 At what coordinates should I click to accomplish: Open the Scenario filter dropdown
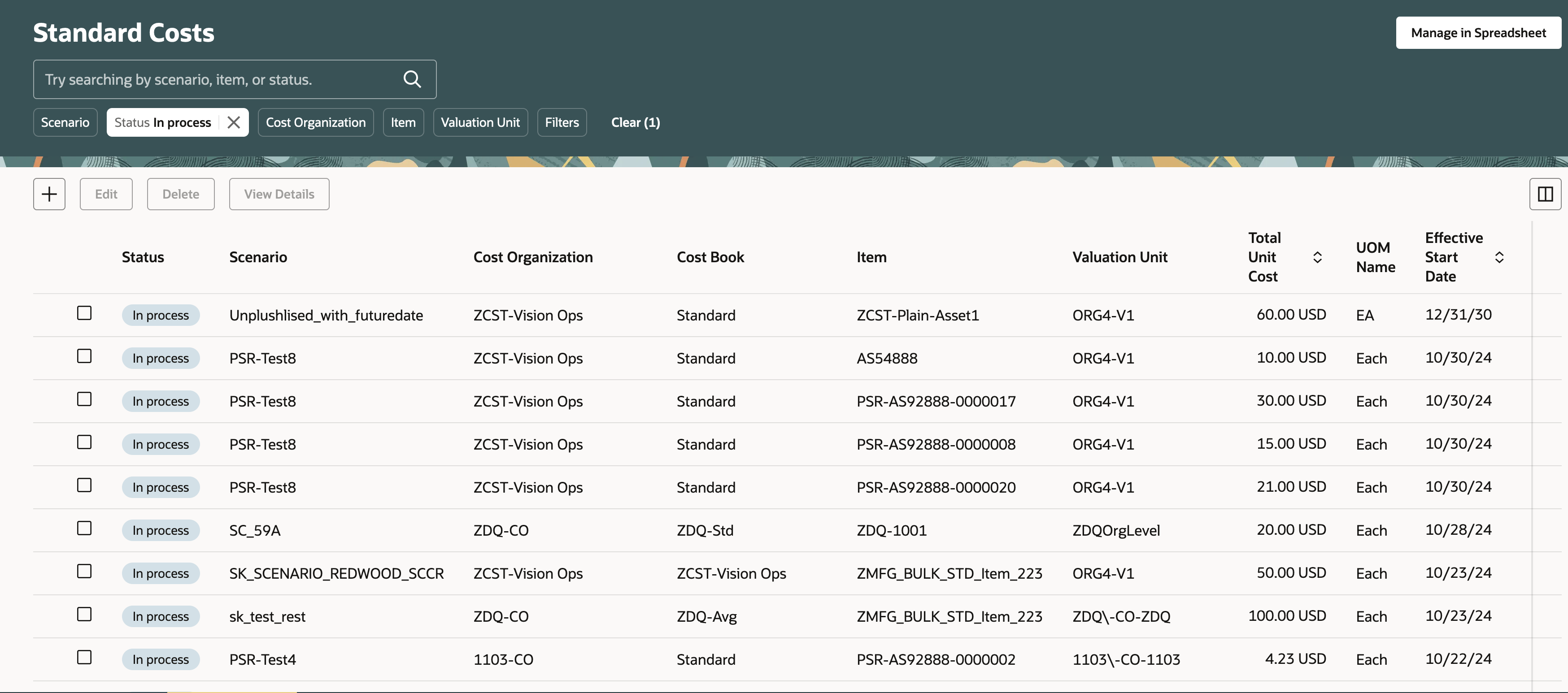(65, 122)
